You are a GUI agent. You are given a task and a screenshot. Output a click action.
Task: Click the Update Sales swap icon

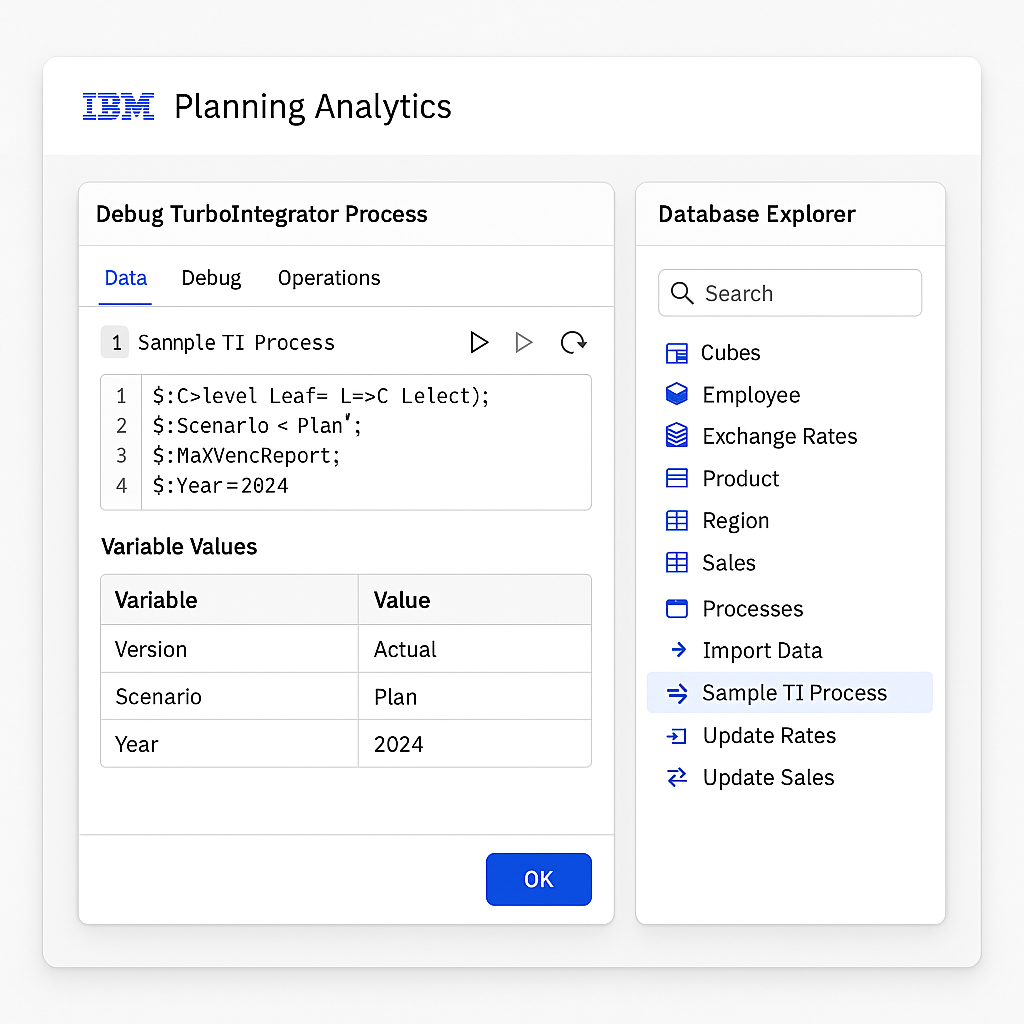(677, 777)
